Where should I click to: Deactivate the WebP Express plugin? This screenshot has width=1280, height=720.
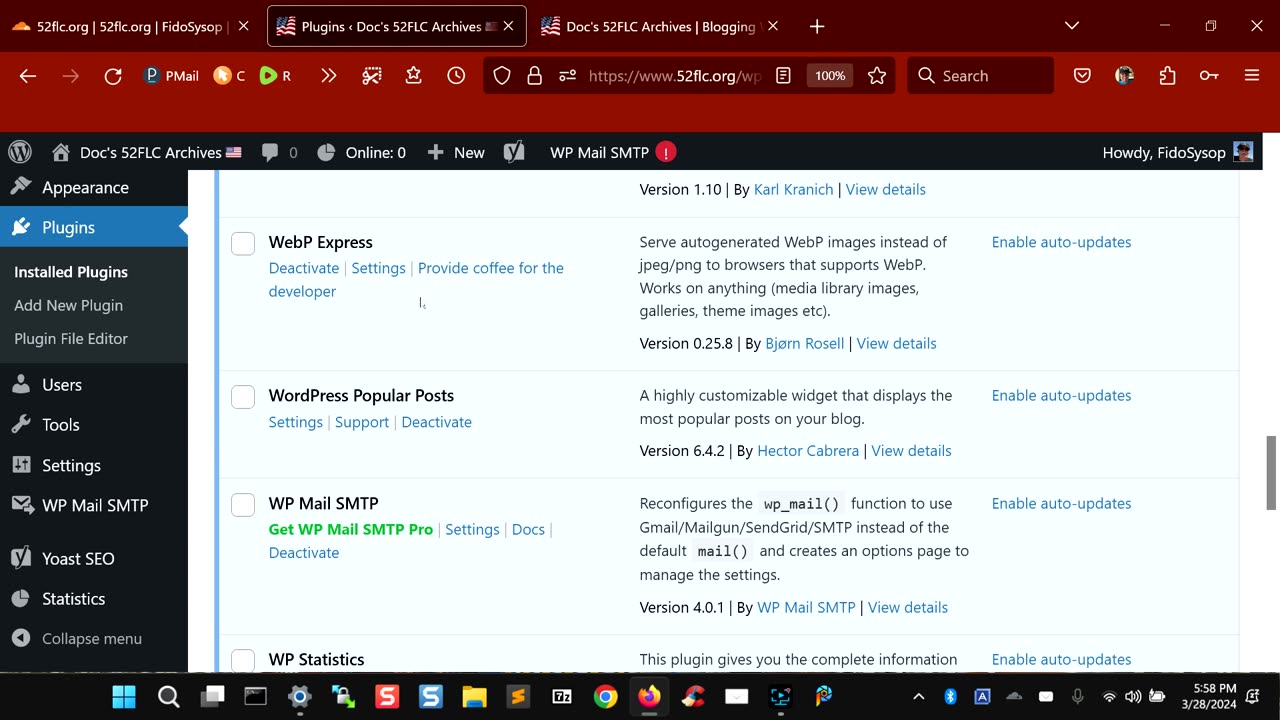pos(304,268)
